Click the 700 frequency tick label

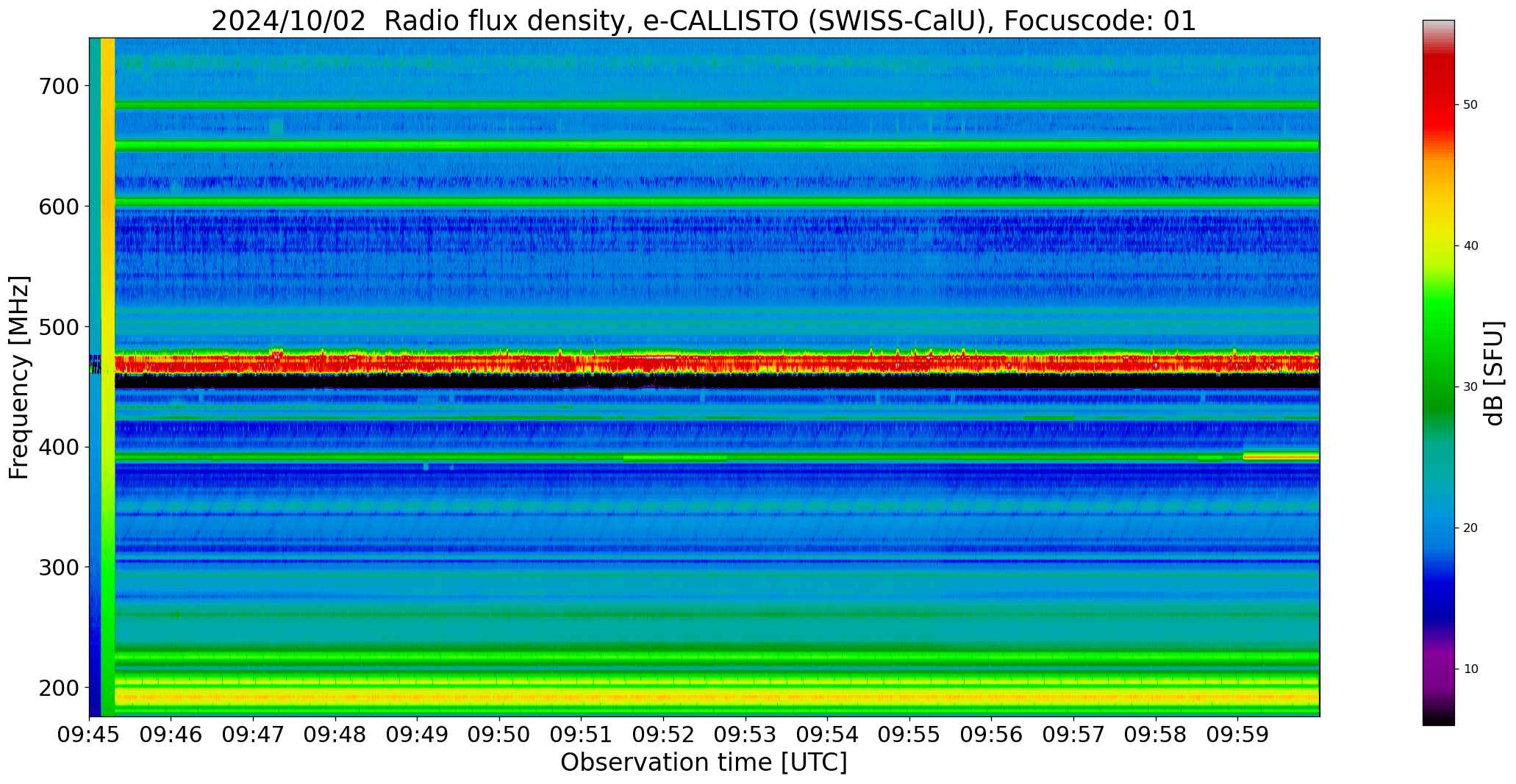[x=58, y=86]
